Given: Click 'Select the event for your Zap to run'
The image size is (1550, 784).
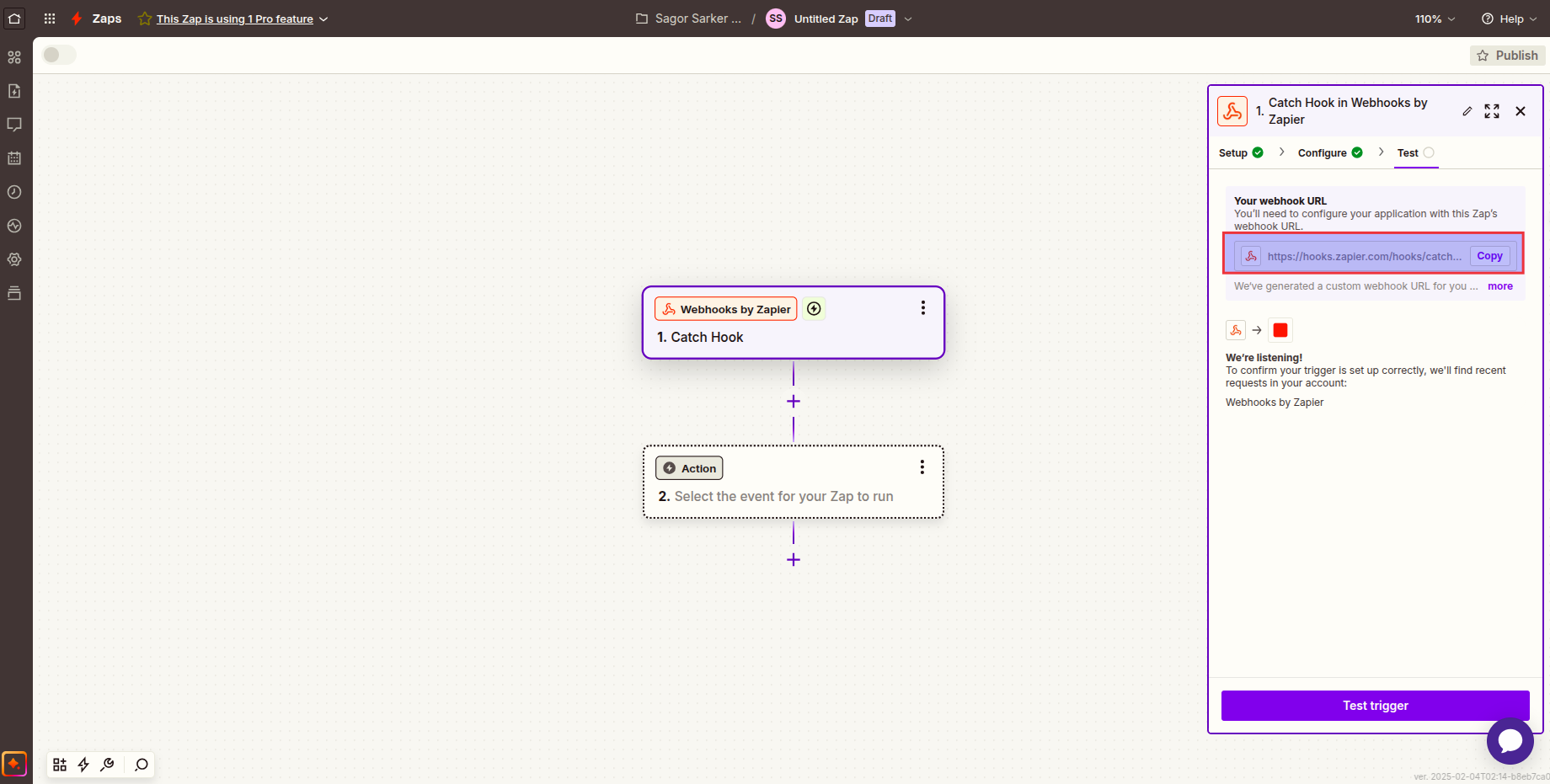Looking at the screenshot, I should (x=783, y=496).
